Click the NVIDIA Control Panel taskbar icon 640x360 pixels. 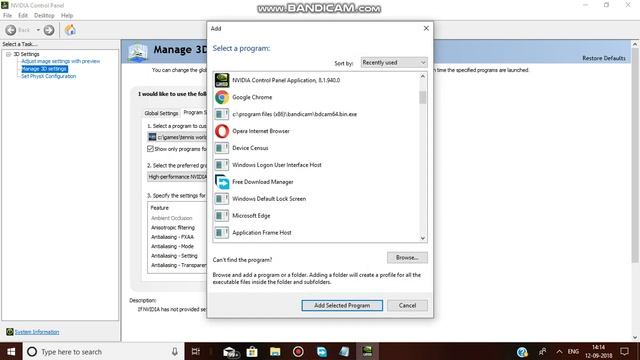(x=367, y=351)
